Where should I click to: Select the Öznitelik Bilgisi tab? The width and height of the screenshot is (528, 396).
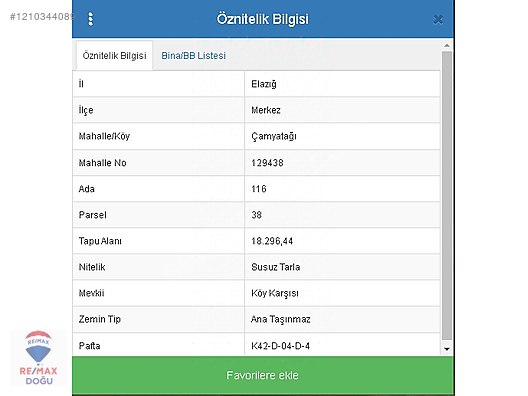114,56
